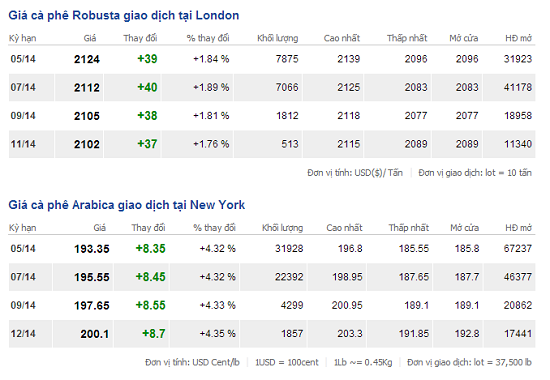Viewport: 550px width, 380px height.
Task: Click the Robusta table 'Khối lượng' column header
Action: (x=277, y=38)
